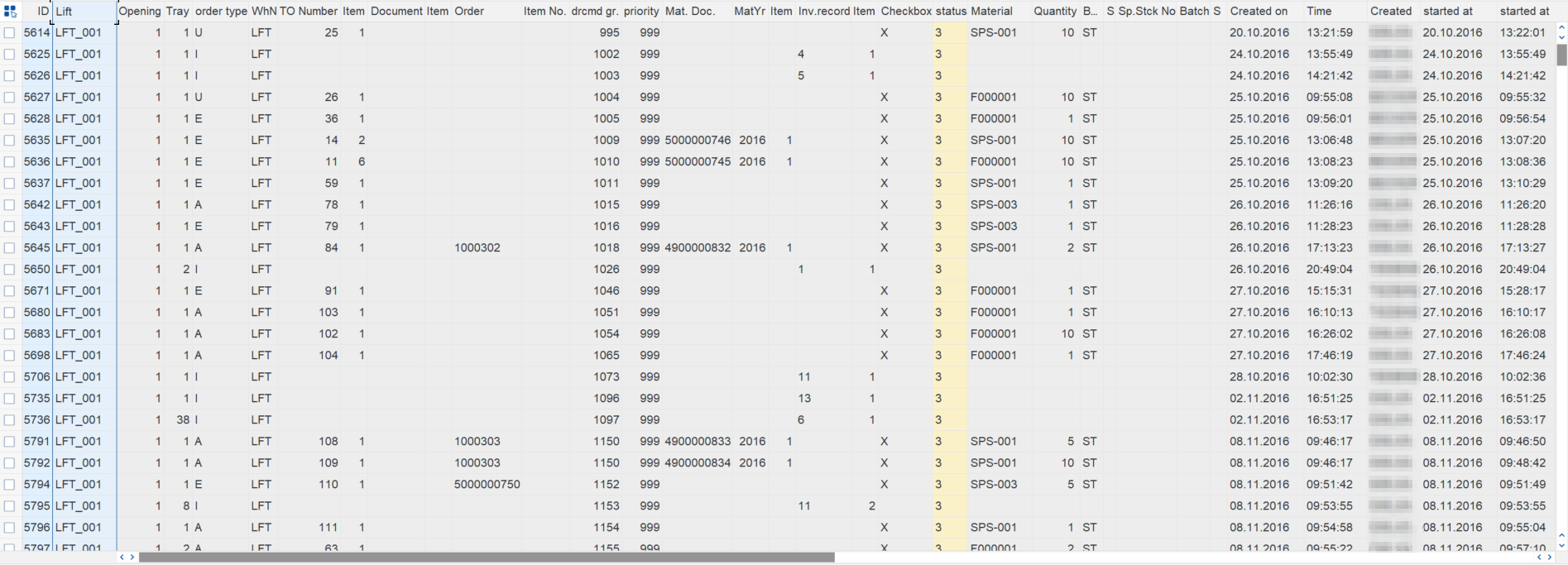Click the scroll-up arrow at top right of grid
Screen dimensions: 1568x565
coord(1561,28)
